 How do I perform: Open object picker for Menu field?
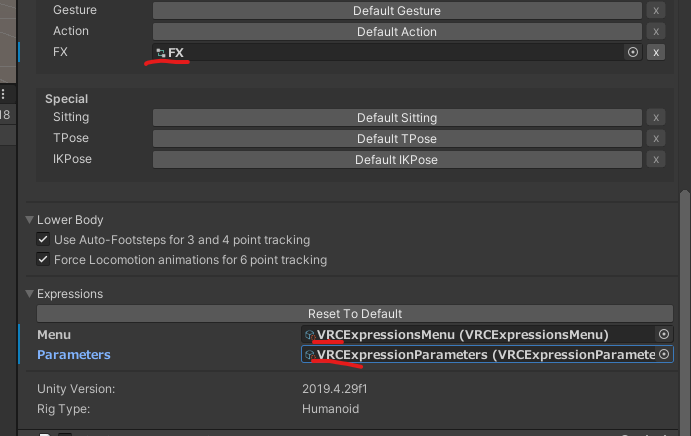(664, 334)
